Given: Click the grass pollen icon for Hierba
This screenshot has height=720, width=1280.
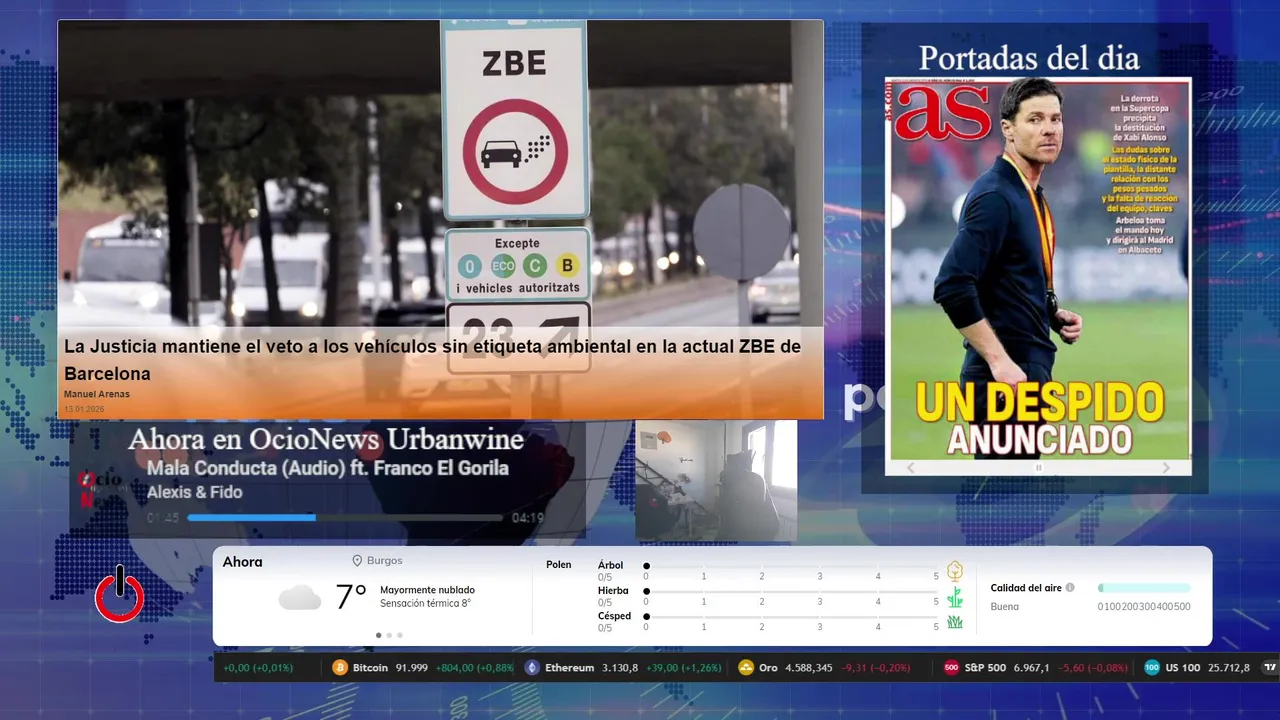Looking at the screenshot, I should (x=955, y=597).
